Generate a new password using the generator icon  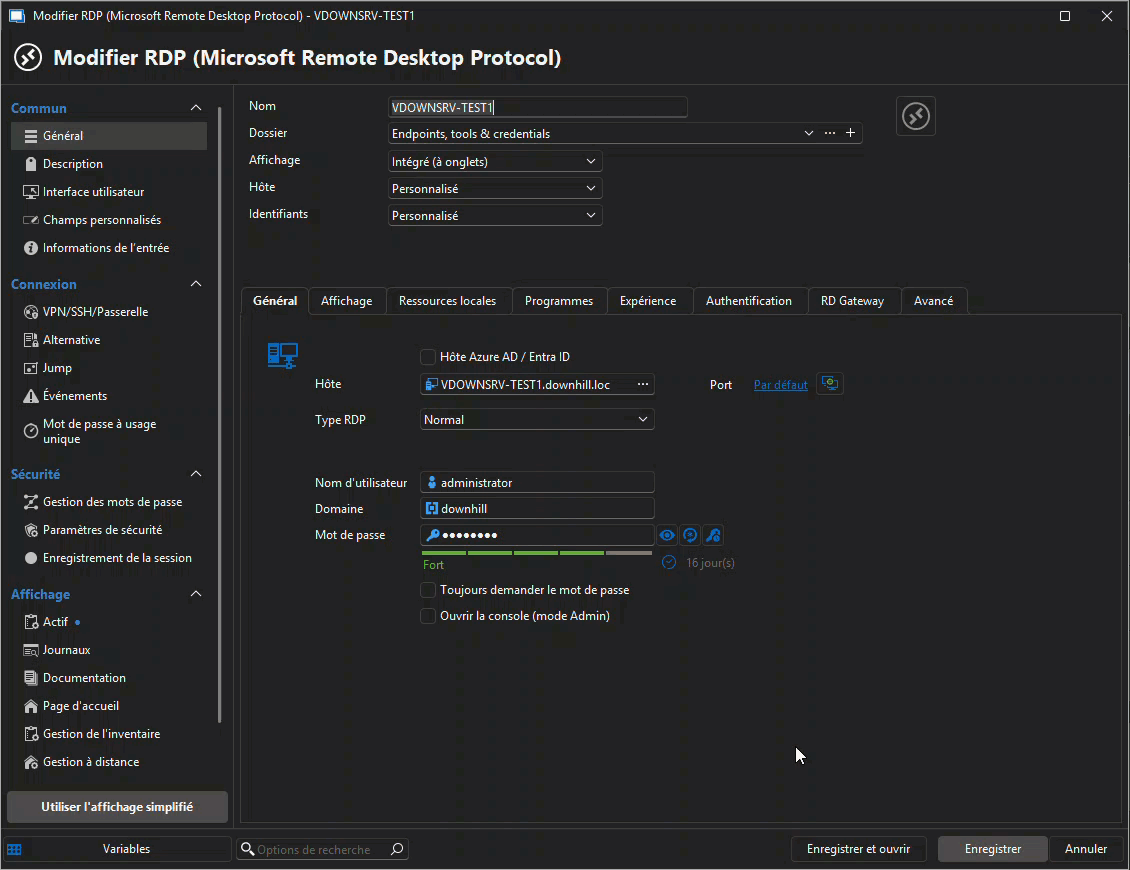(690, 535)
